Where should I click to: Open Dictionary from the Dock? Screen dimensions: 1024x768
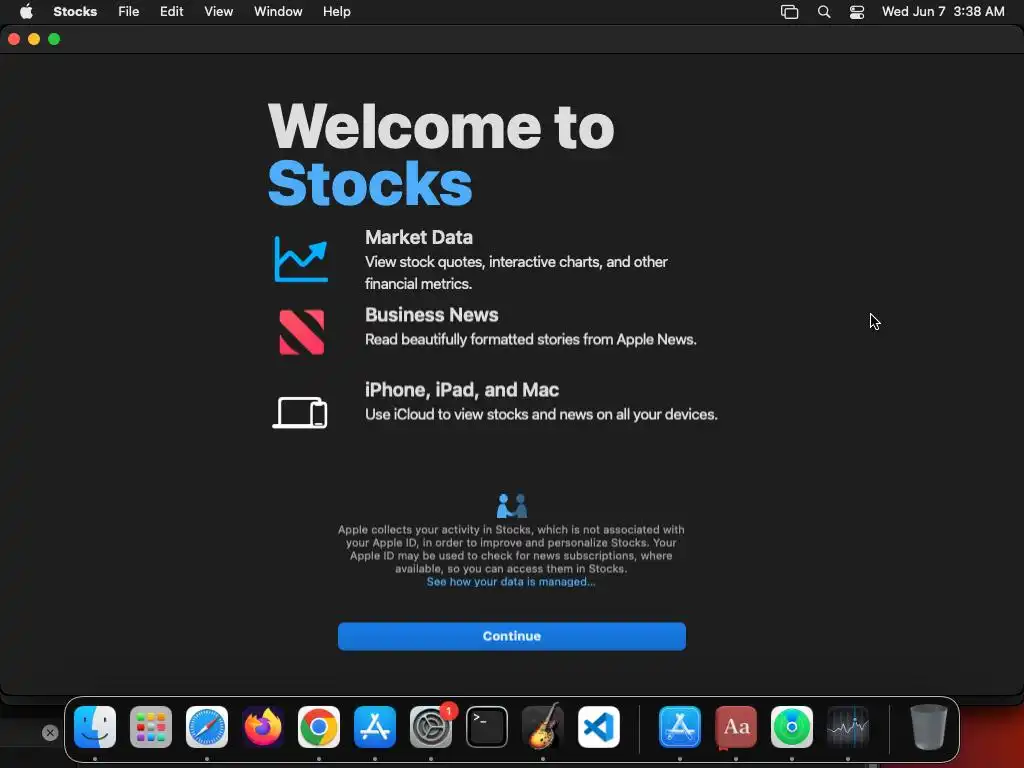point(736,727)
